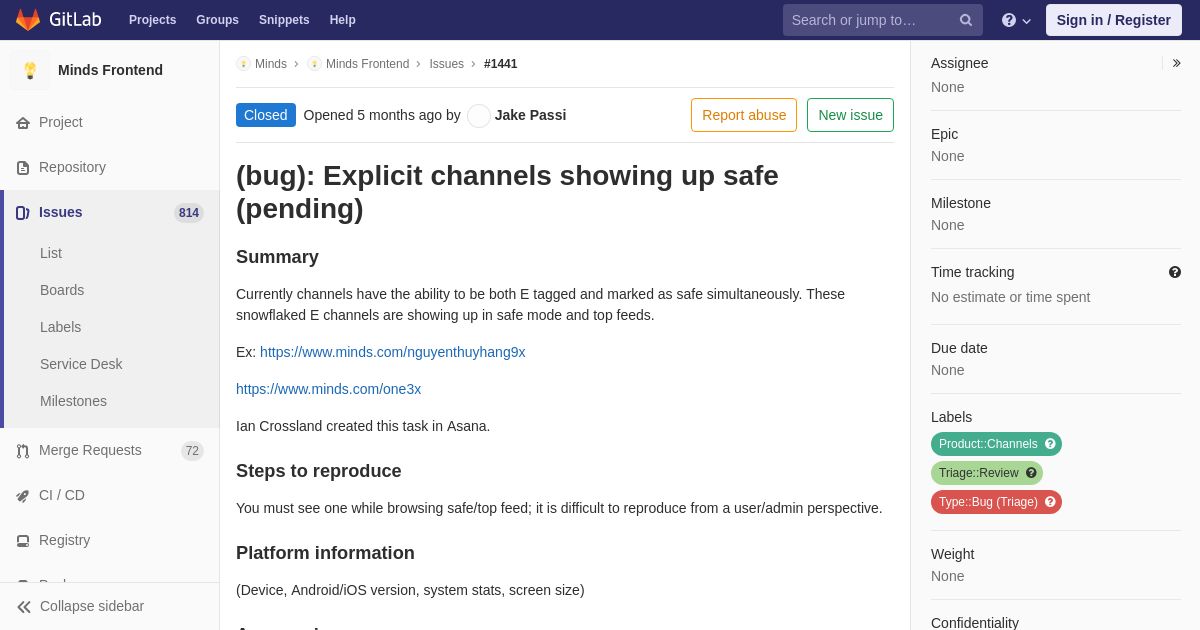Click the Closed status badge
This screenshot has height=630, width=1200.
point(266,115)
